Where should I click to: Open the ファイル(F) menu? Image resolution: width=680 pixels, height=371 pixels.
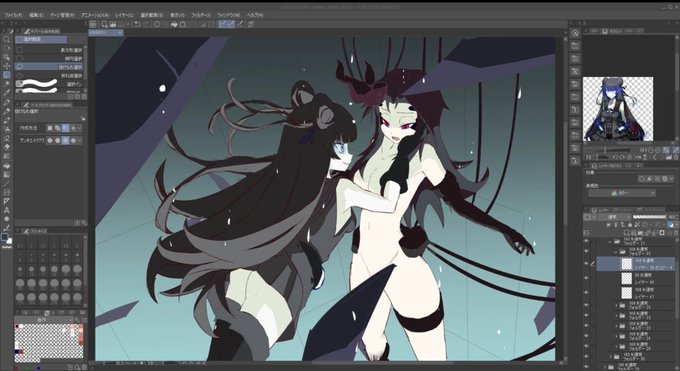click(x=13, y=15)
